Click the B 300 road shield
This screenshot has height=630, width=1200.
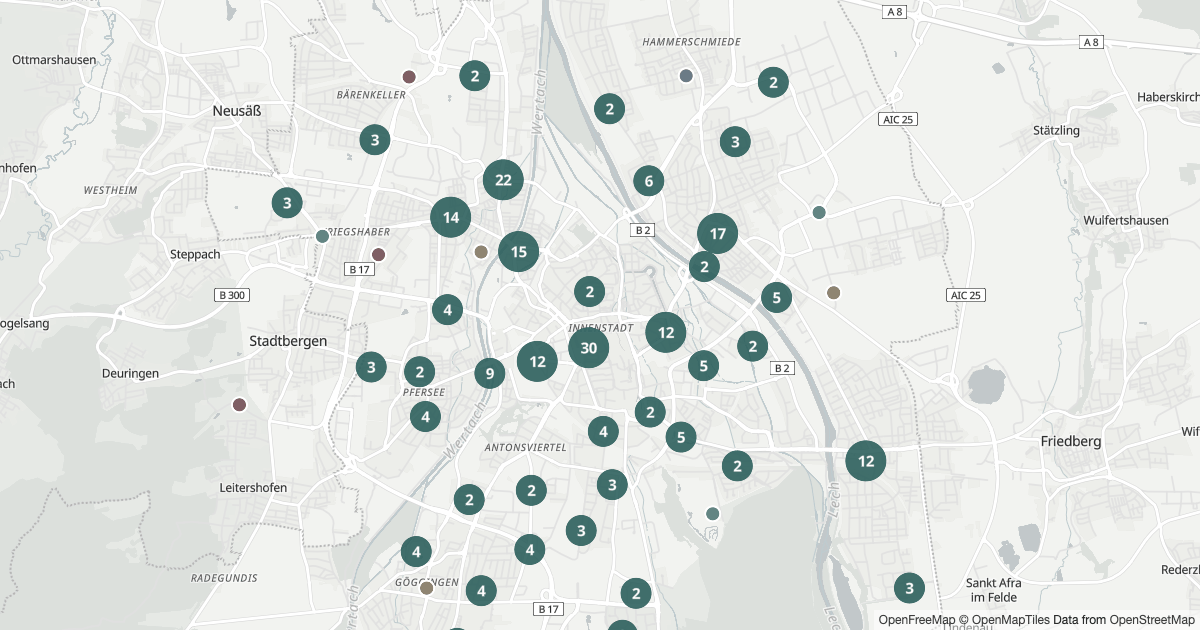pos(232,295)
